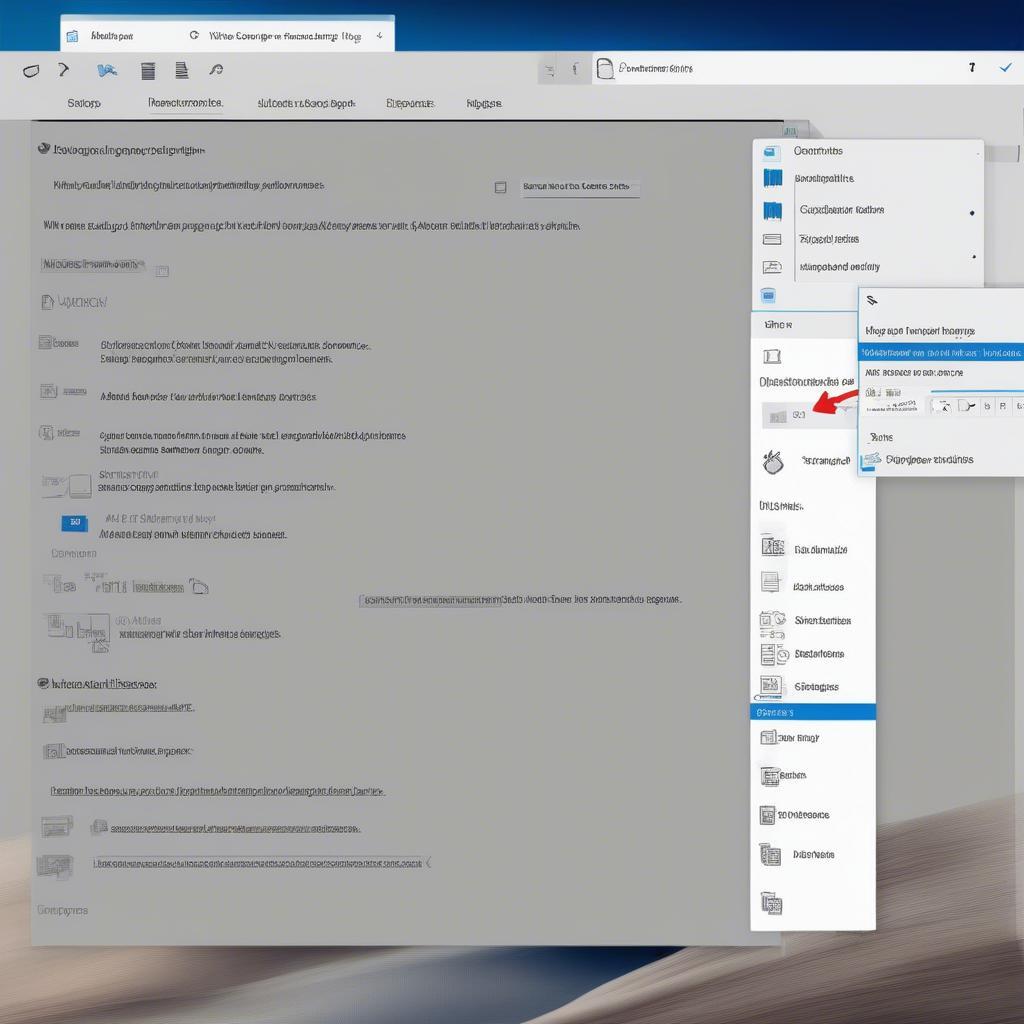Click the bottom flyout entry with the blue icon
Screen dimensions: 1024x1024
[918, 460]
